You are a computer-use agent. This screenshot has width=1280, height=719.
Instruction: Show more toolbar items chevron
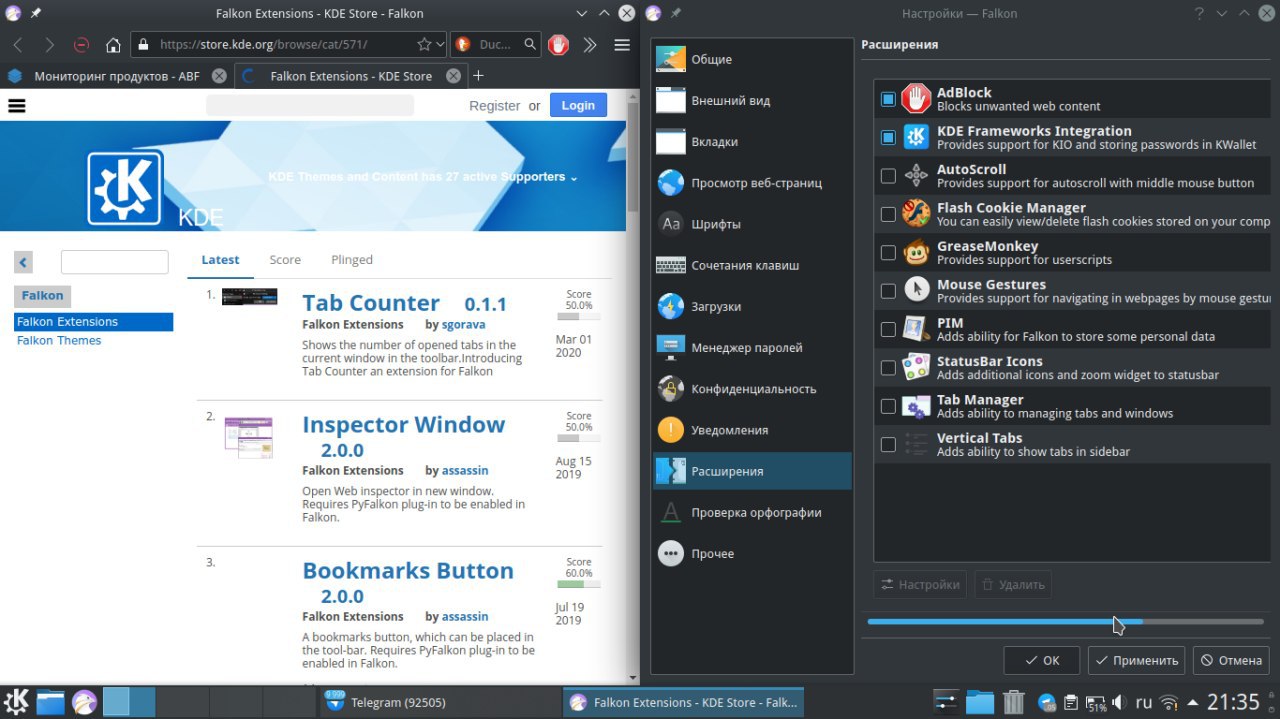point(590,45)
